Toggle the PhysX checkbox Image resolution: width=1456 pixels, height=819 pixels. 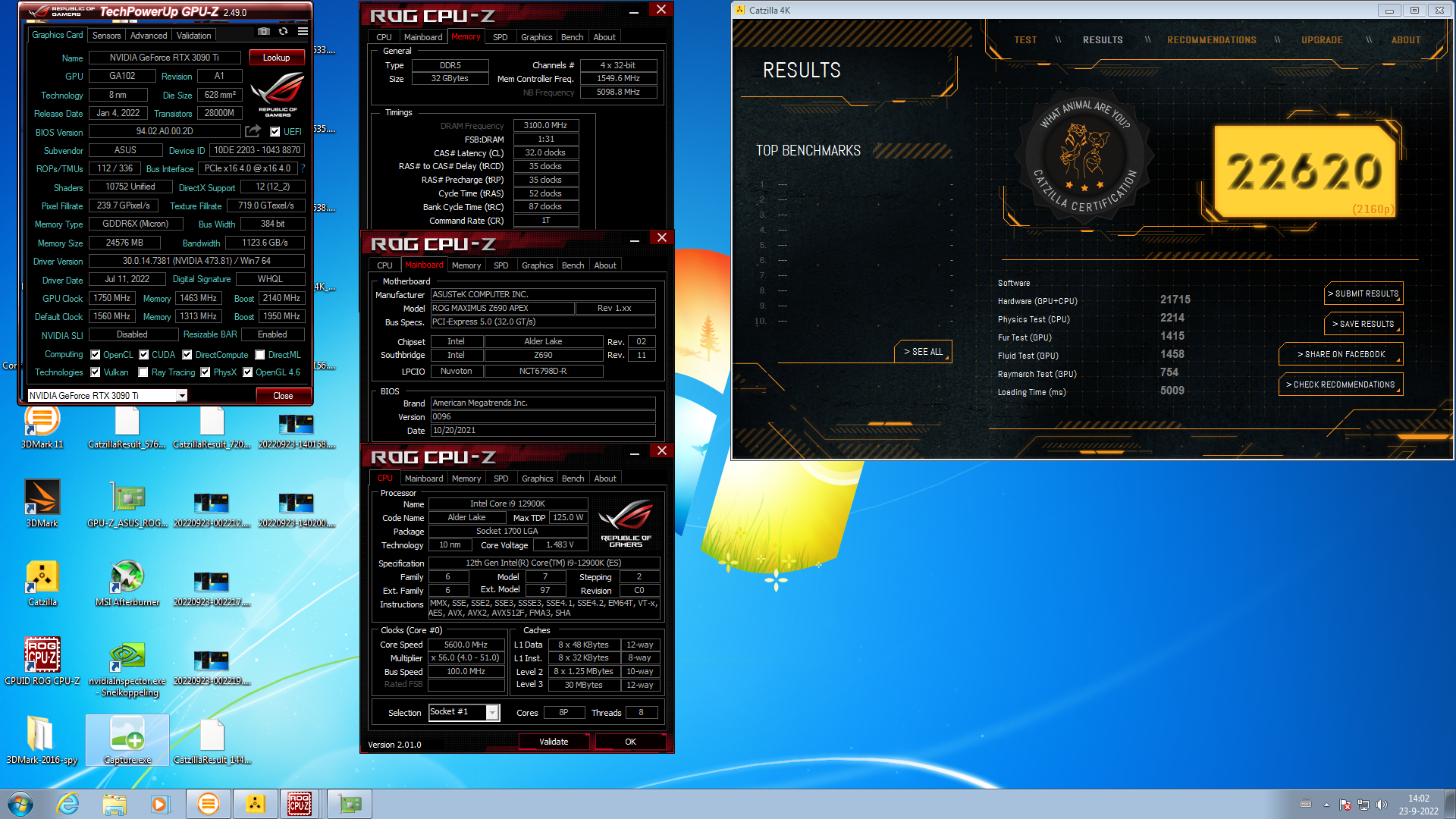coord(206,372)
